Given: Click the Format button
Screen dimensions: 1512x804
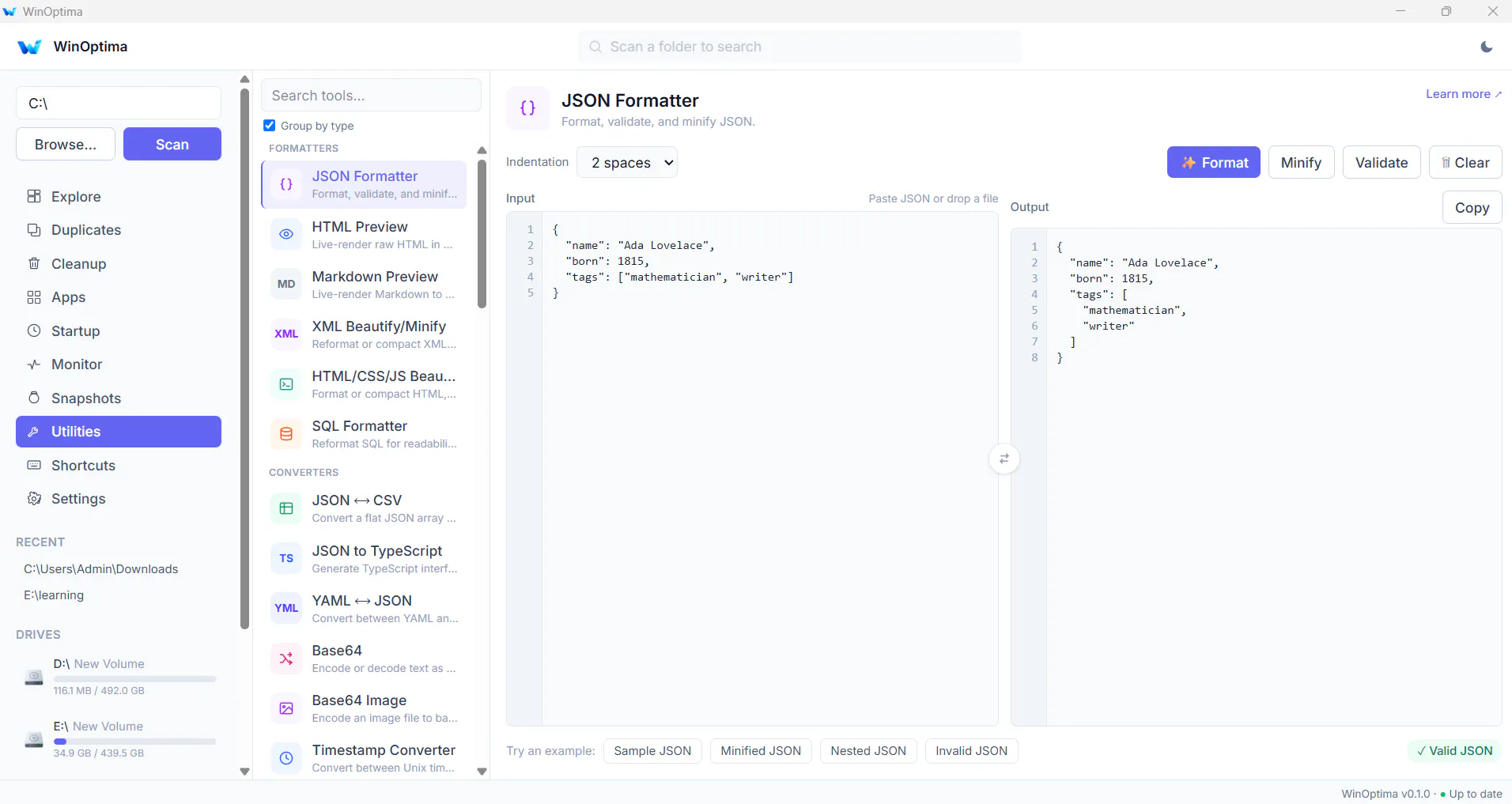Looking at the screenshot, I should 1214,162.
